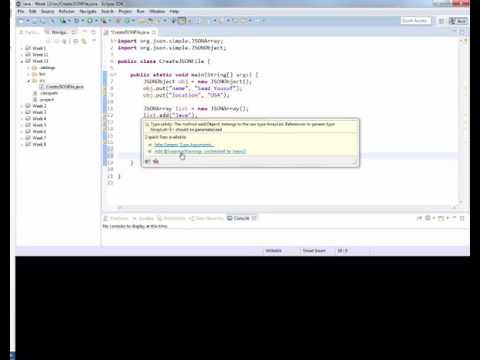
Task: Open the Debug button dropdown arrow
Action: 83,21
